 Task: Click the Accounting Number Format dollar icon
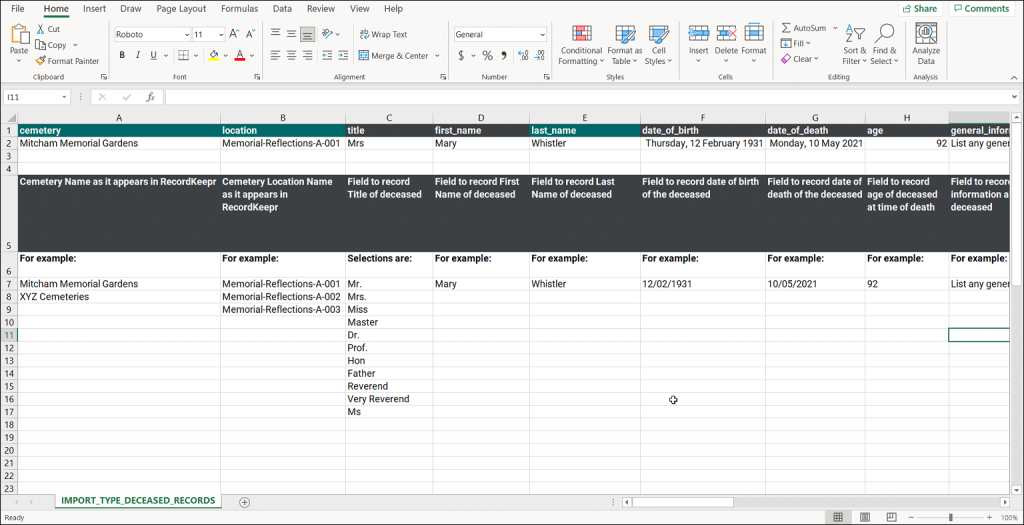click(x=461, y=56)
